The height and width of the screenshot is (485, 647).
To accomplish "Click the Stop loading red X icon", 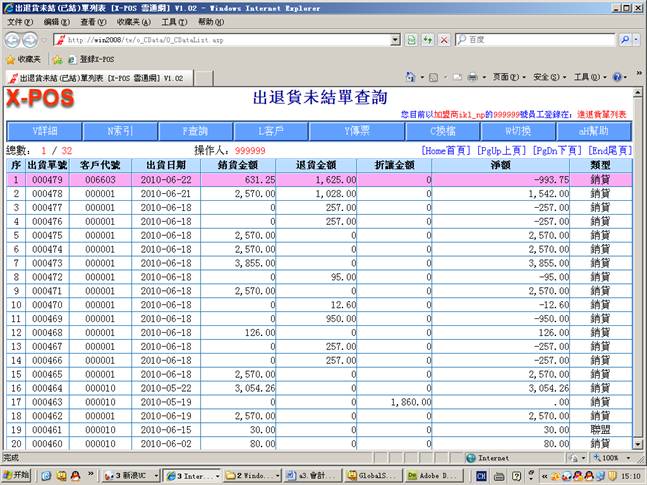I will coord(443,40).
